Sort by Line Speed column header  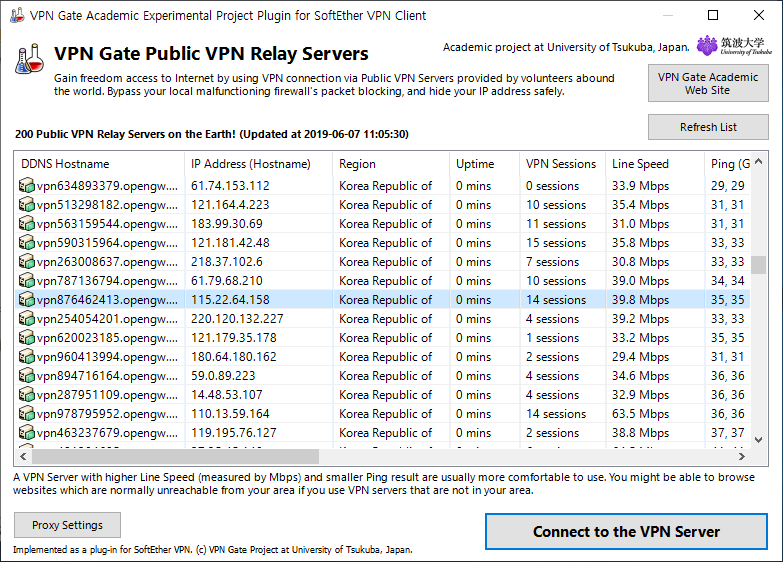(x=655, y=164)
